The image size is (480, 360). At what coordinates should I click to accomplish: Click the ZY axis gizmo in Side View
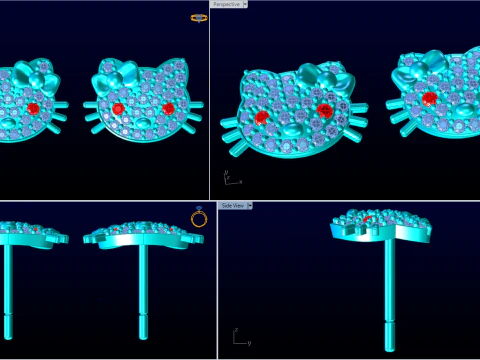(241, 337)
